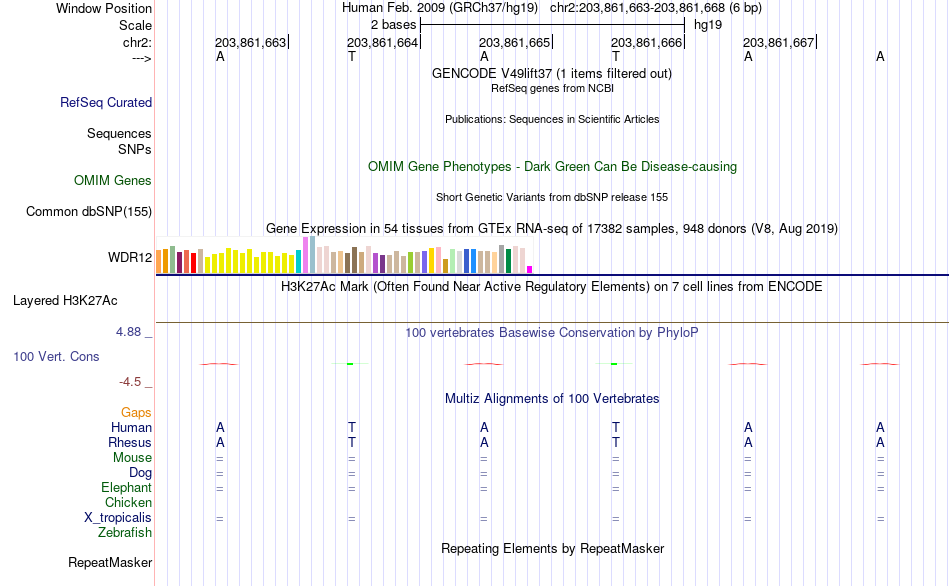
Task: Click the 100 Vert. Cons track label
Action: coord(56,356)
